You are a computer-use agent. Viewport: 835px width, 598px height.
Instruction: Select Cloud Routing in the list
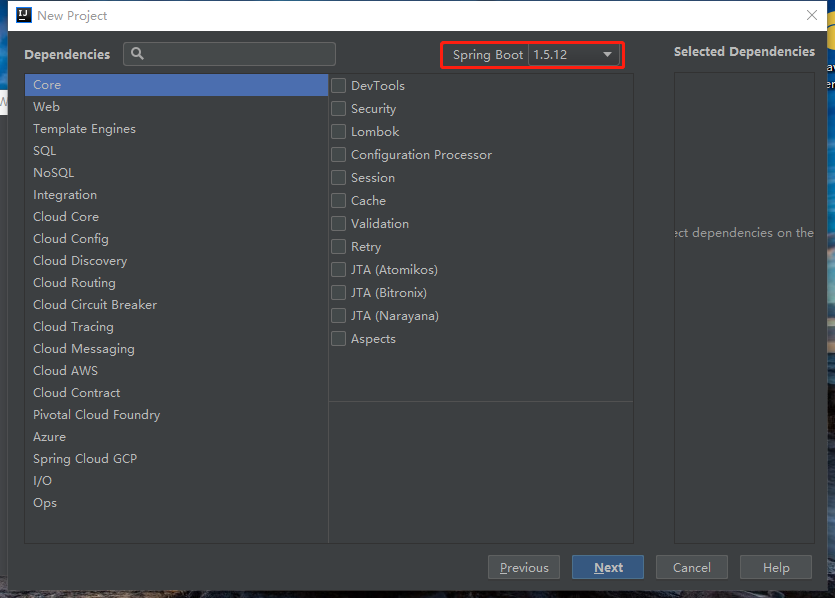[176, 283]
